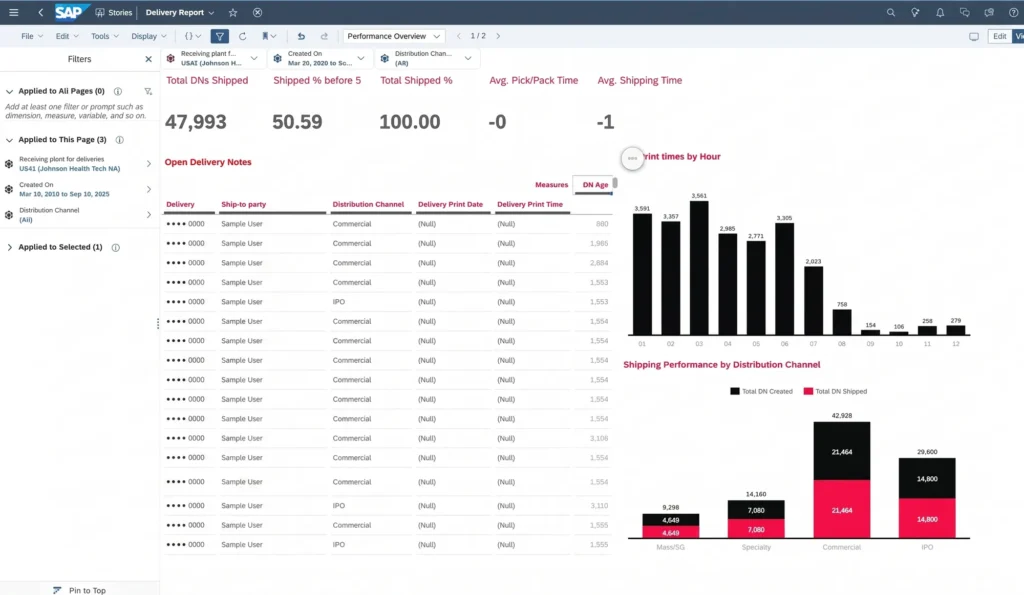Screen dimensions: 1024x595
Task: Undo the last action
Action: (x=301, y=37)
